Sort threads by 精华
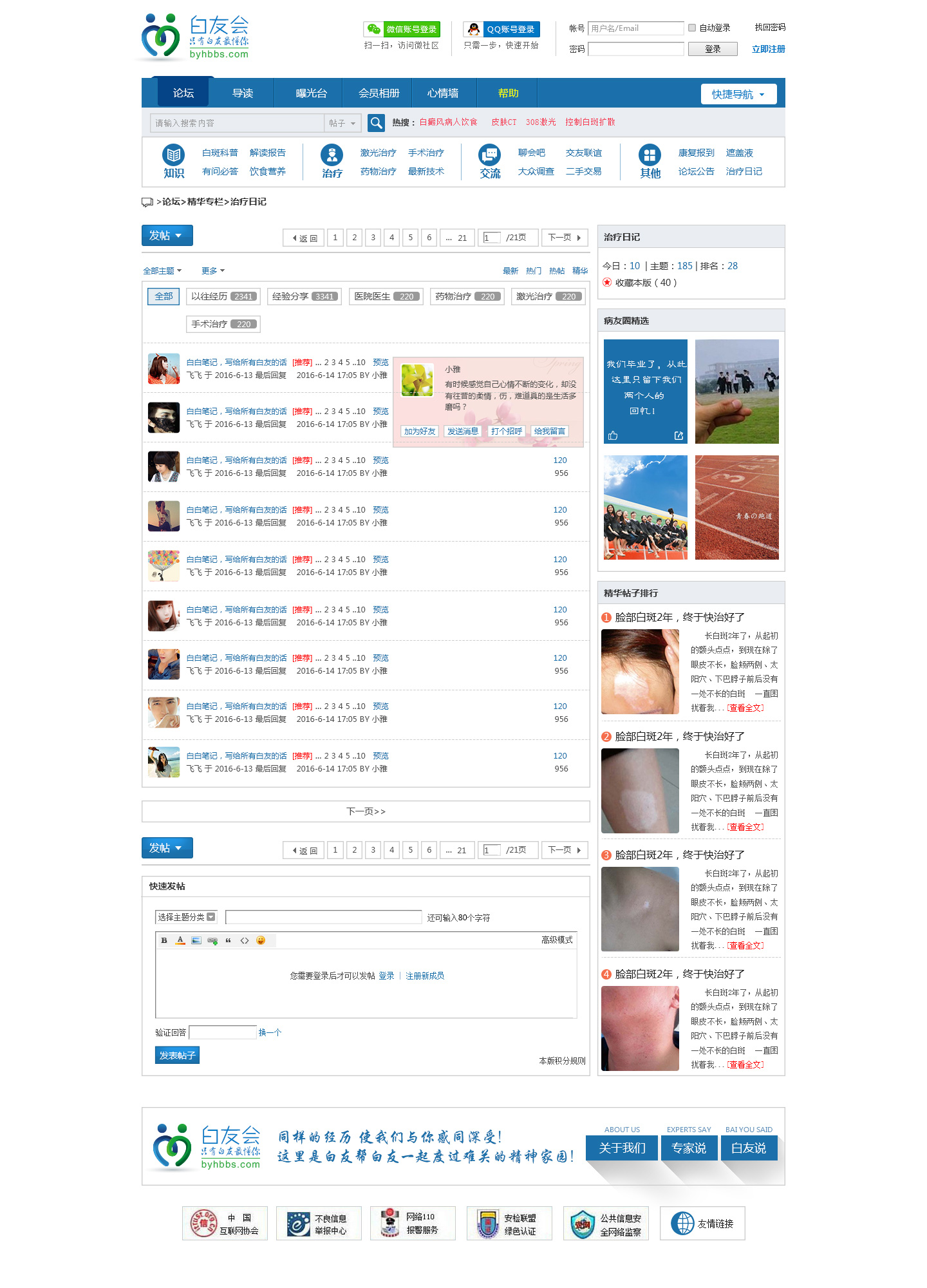The width and height of the screenshot is (927, 1288). click(x=580, y=270)
